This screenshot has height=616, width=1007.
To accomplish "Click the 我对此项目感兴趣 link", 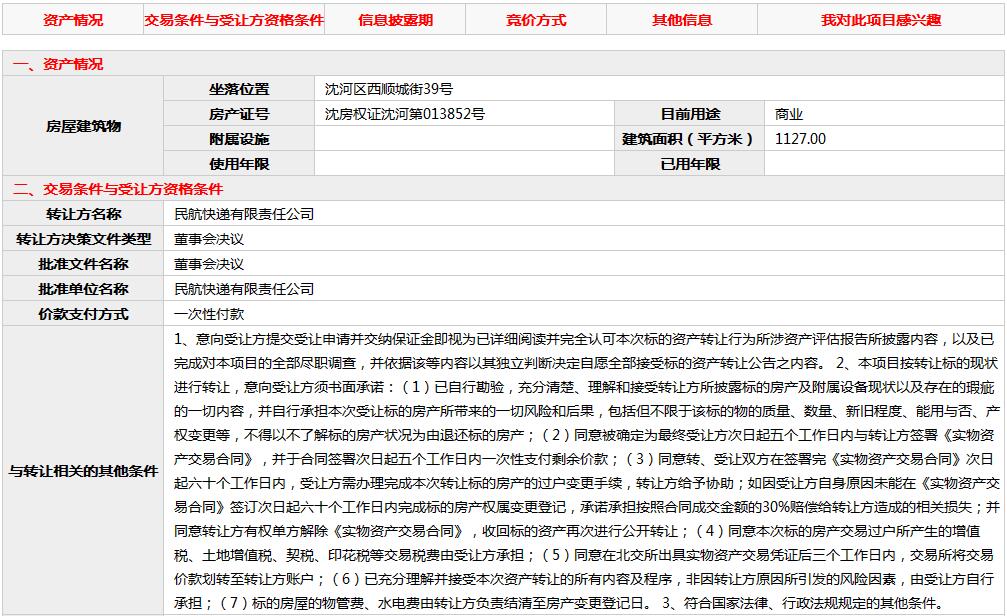I will click(x=881, y=20).
